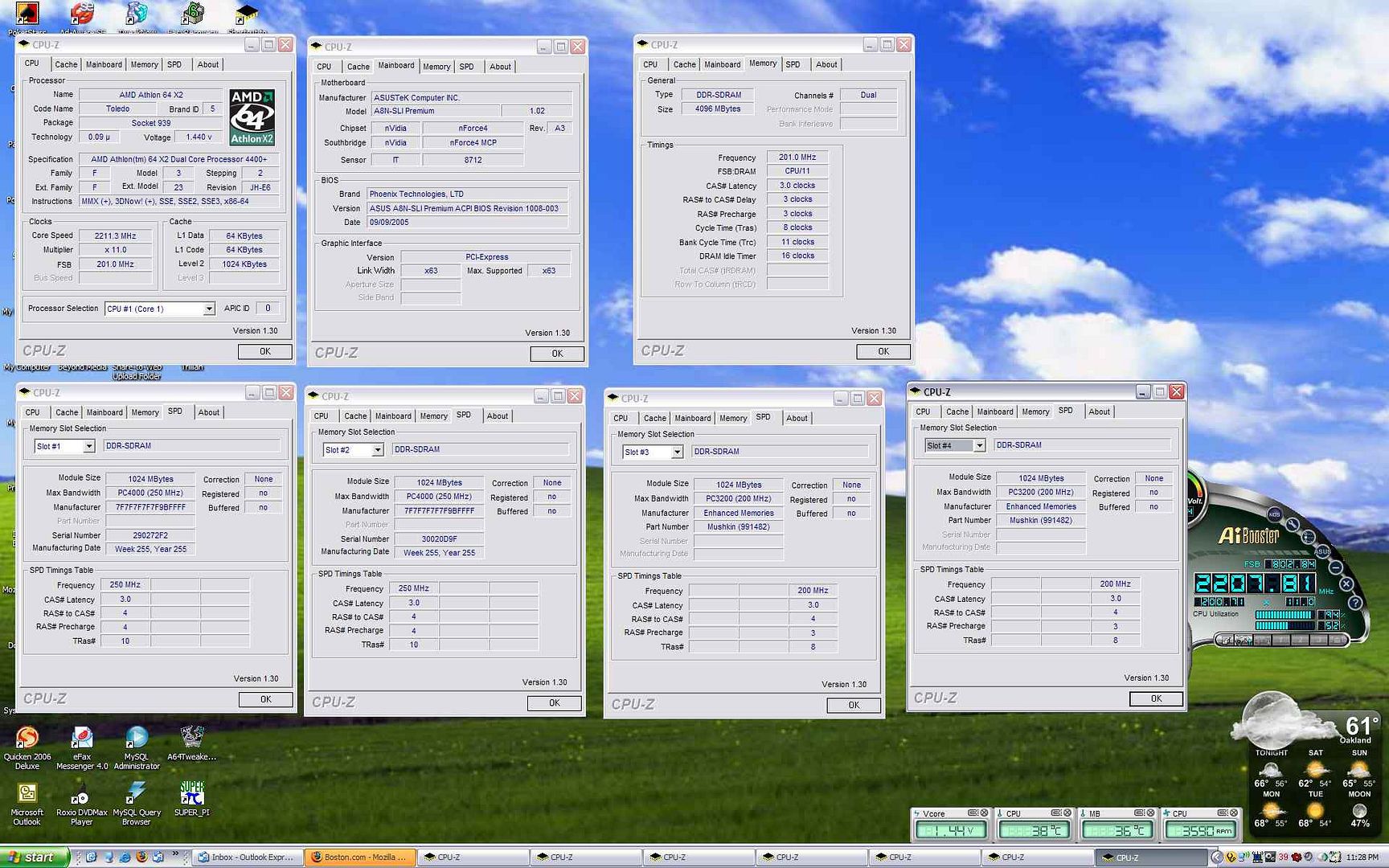Switch to Memory tab in the Slot #1 window

click(x=145, y=412)
